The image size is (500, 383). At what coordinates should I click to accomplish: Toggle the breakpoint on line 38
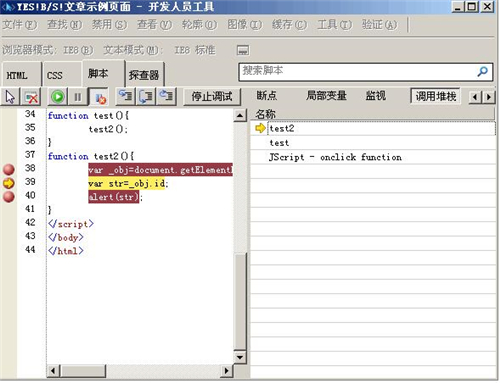point(9,169)
